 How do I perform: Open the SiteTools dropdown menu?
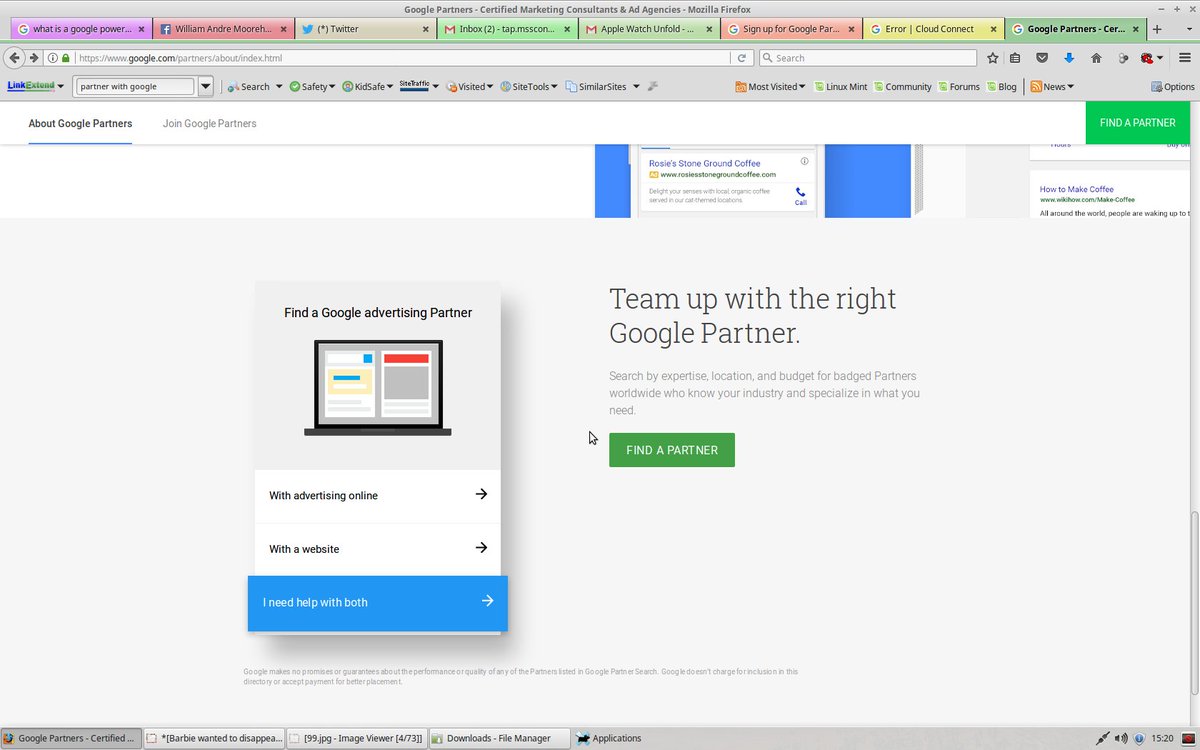click(529, 86)
